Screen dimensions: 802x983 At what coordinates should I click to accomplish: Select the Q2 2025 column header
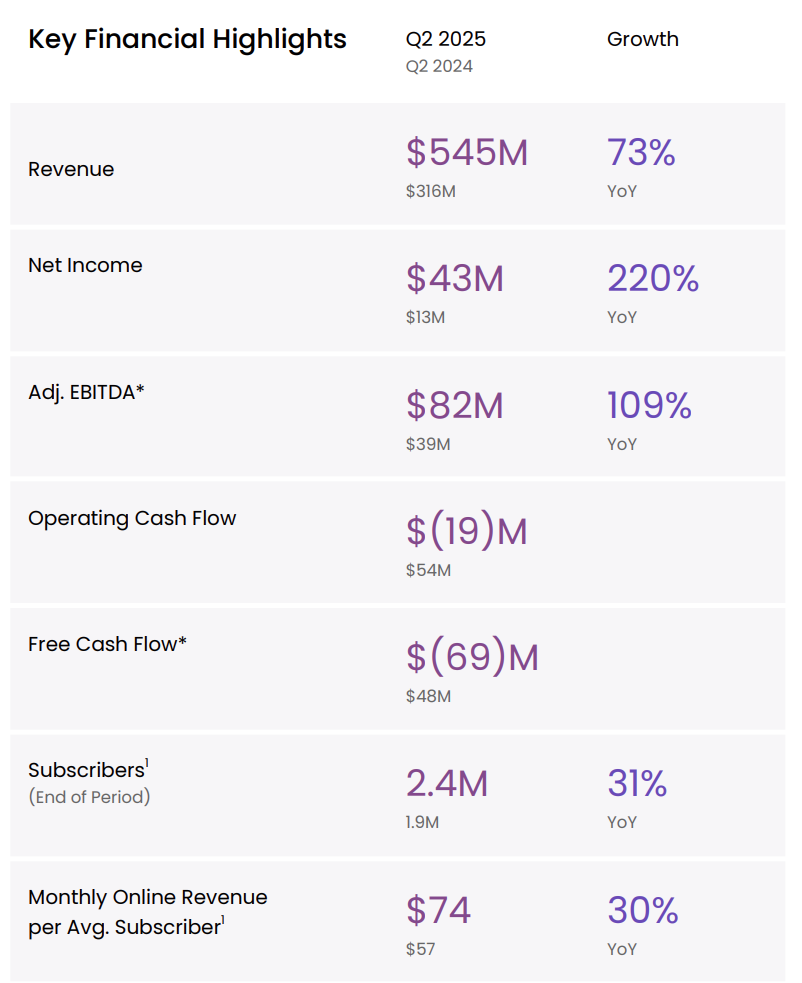445,39
